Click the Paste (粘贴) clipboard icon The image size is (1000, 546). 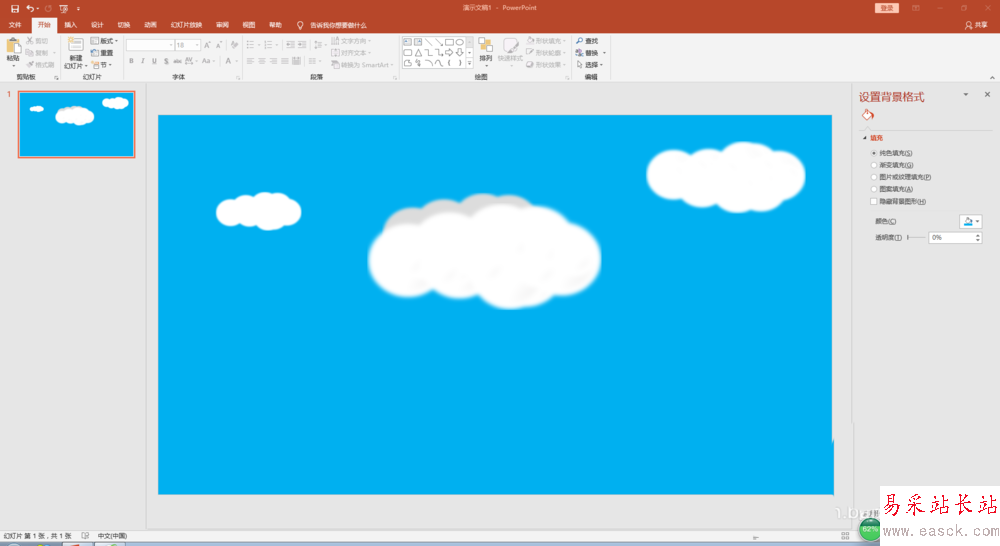(13, 46)
